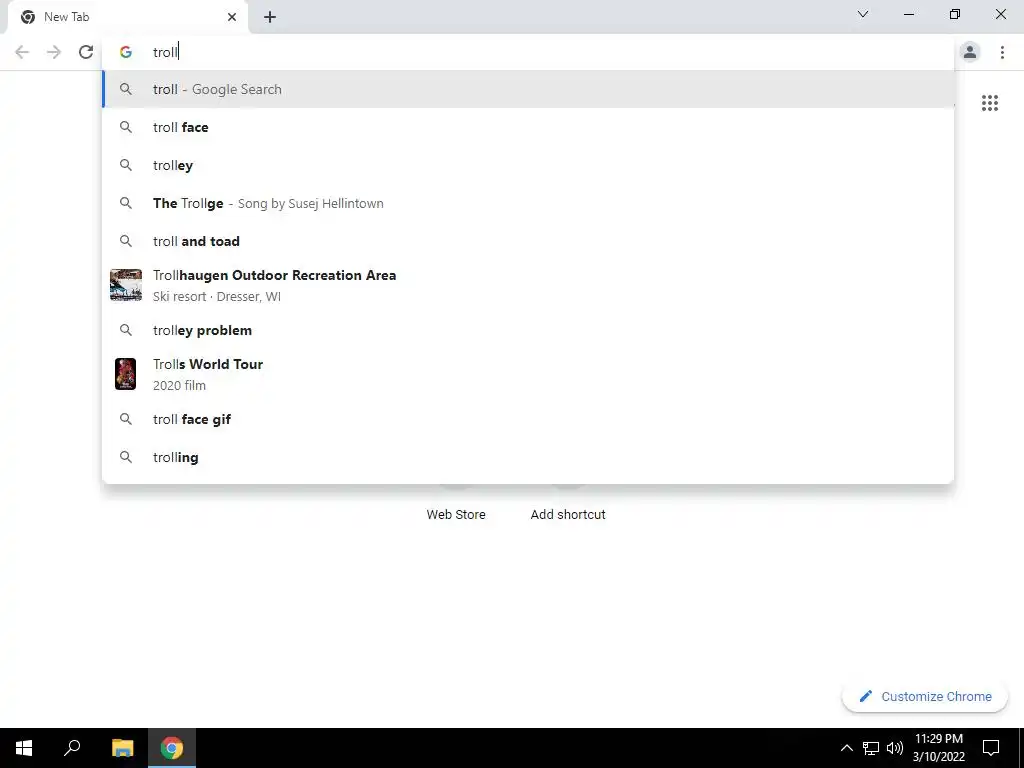The width and height of the screenshot is (1024, 768).
Task: Open the volume tray icon
Action: point(895,748)
